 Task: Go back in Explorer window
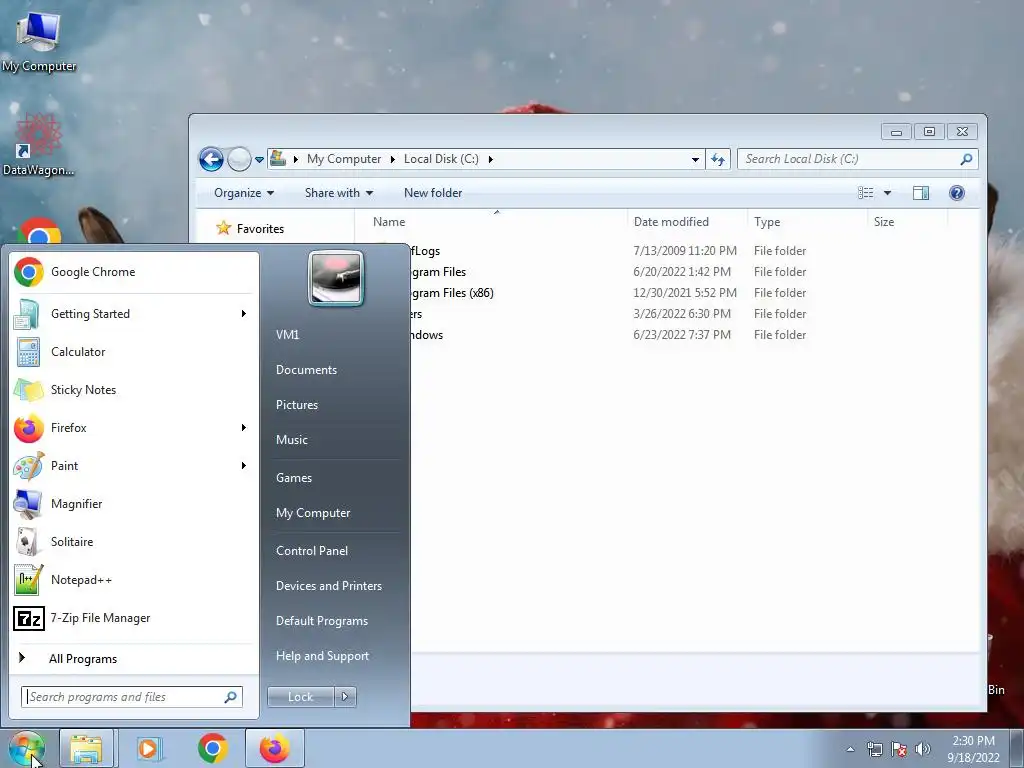211,159
